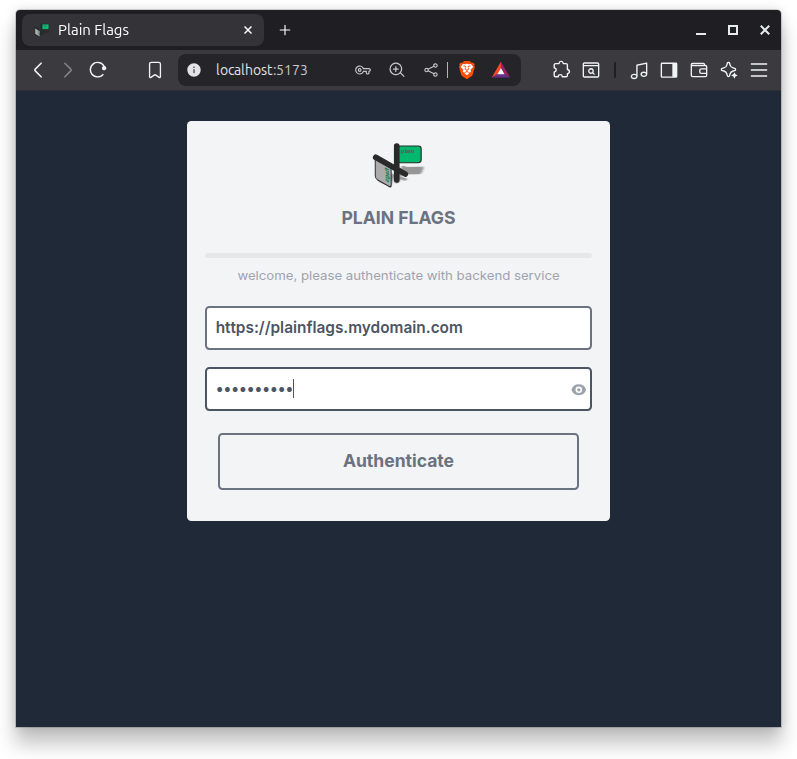Click the zoom magnifier in address bar
Viewport: 797px width, 759px height.
coord(397,70)
